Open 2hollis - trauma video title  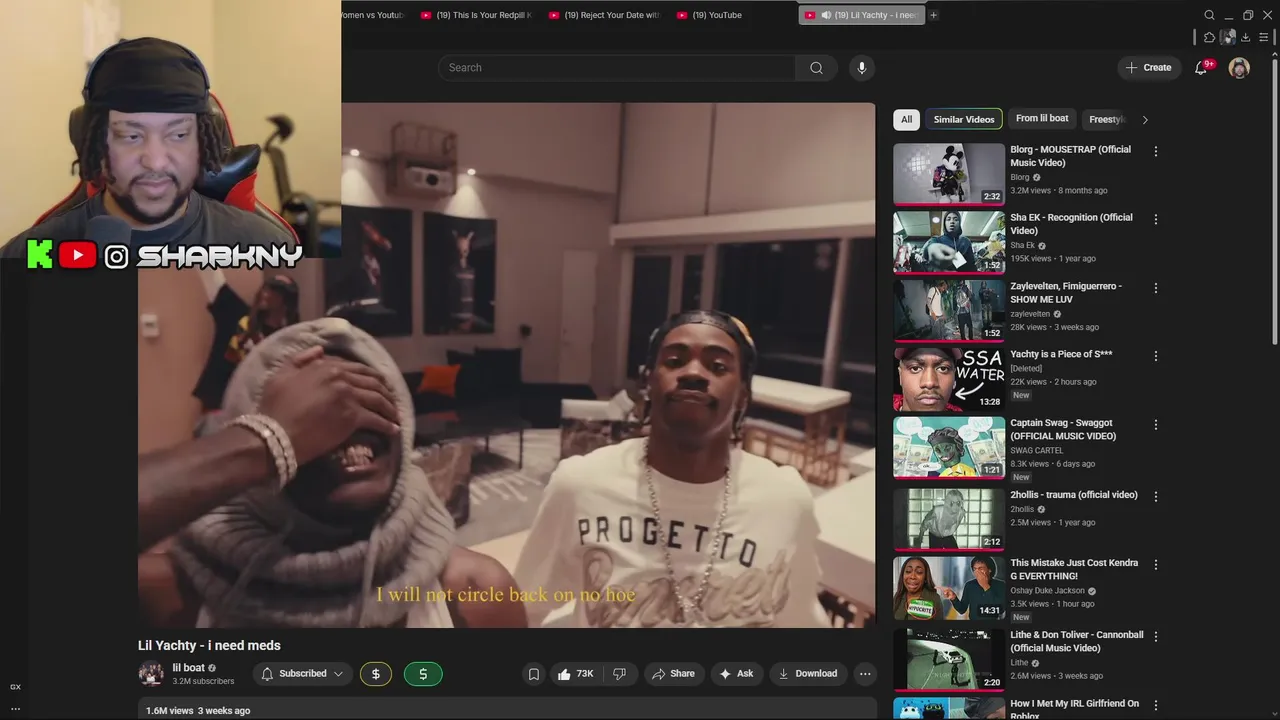(1074, 495)
